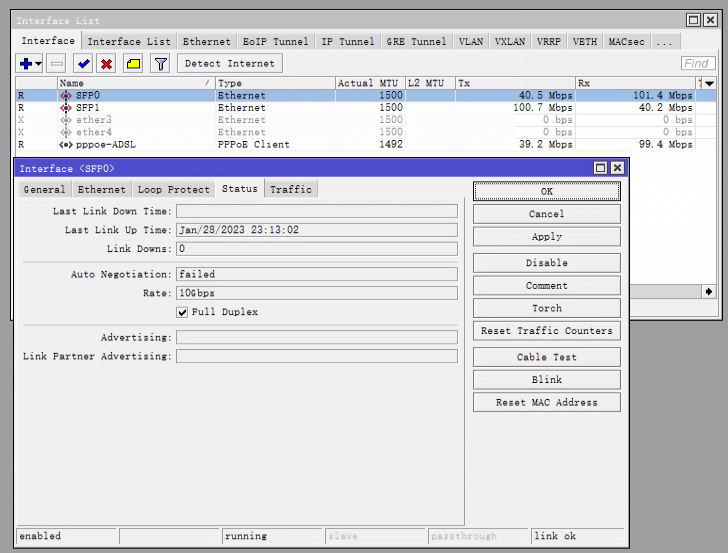Open the VRRP tab
The height and width of the screenshot is (553, 728).
click(548, 41)
